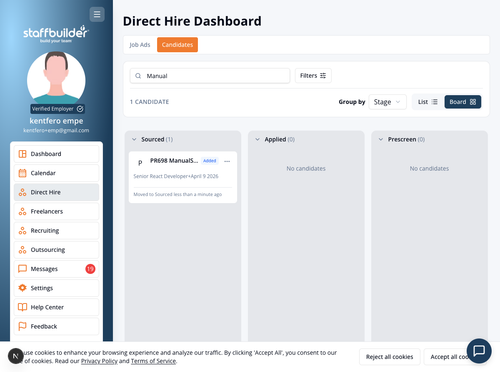The width and height of the screenshot is (500, 372).
Task: Open Settings from the sidebar
Action: (56, 288)
